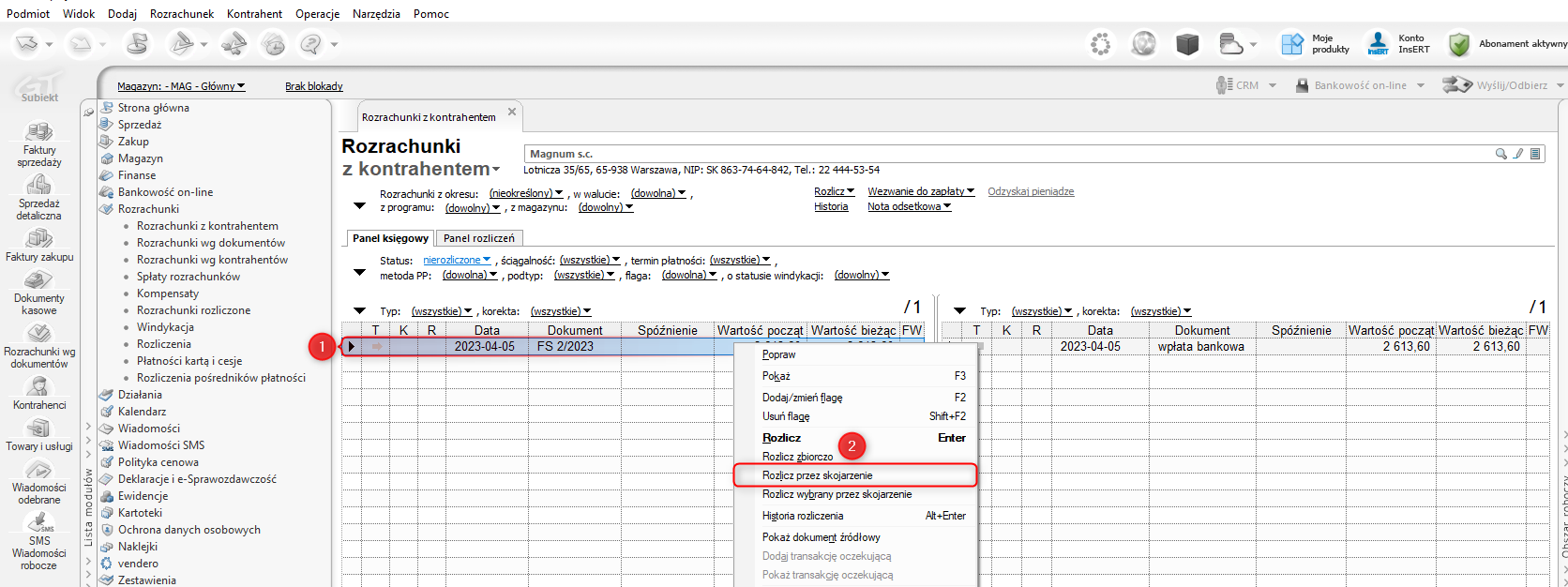The height and width of the screenshot is (587, 1568).
Task: Close the Rozrachunki z kontrahentem tab
Action: [512, 112]
